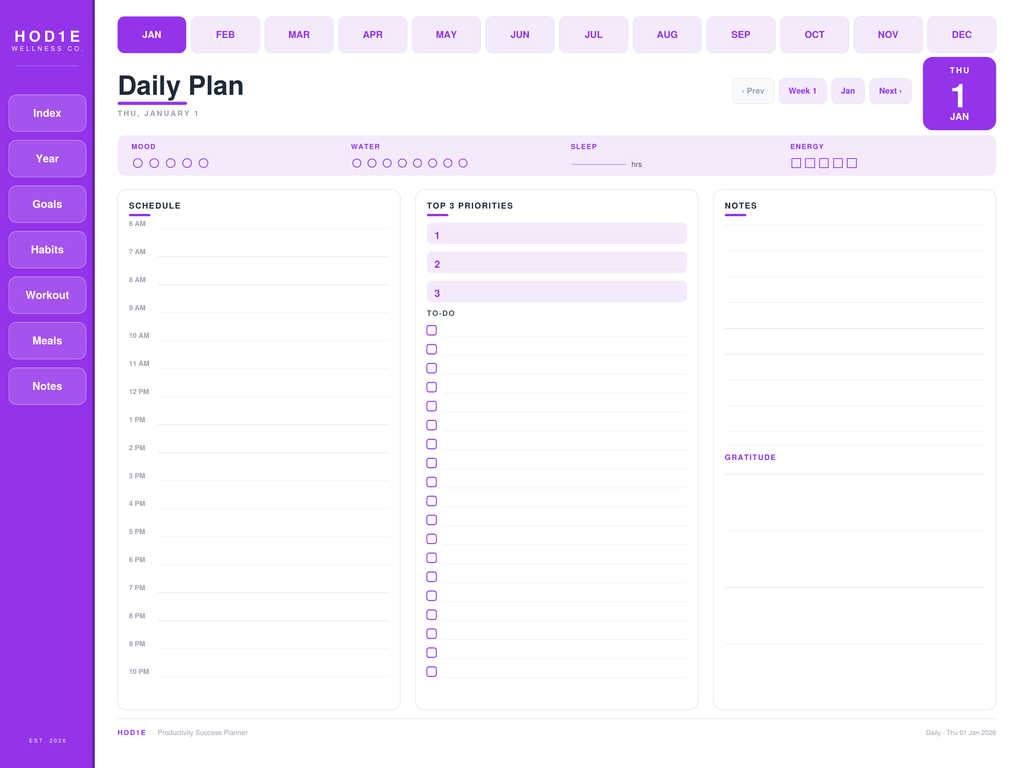Click priority 1 field

click(556, 234)
